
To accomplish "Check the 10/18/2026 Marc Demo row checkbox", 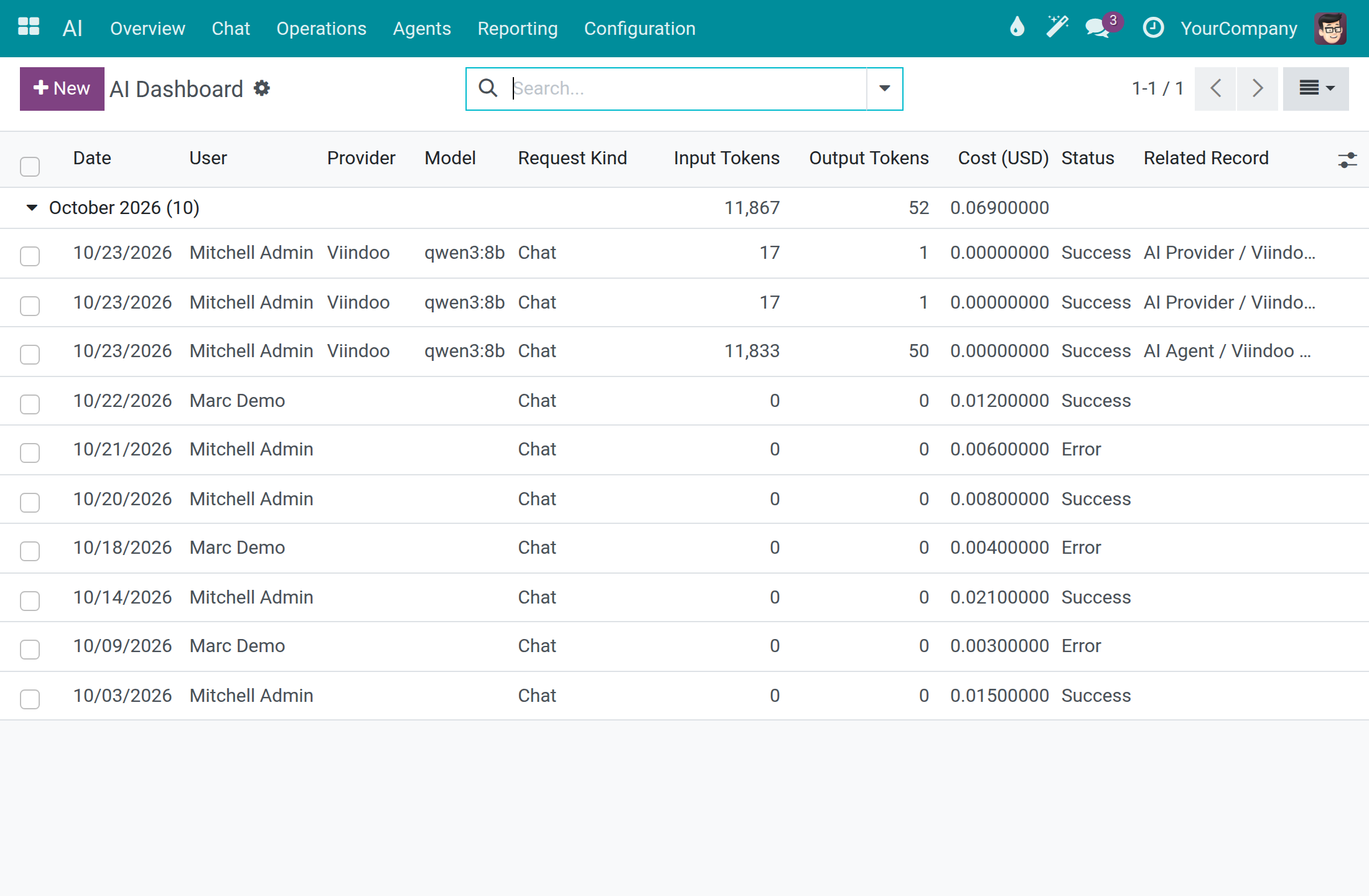I will 30,551.
